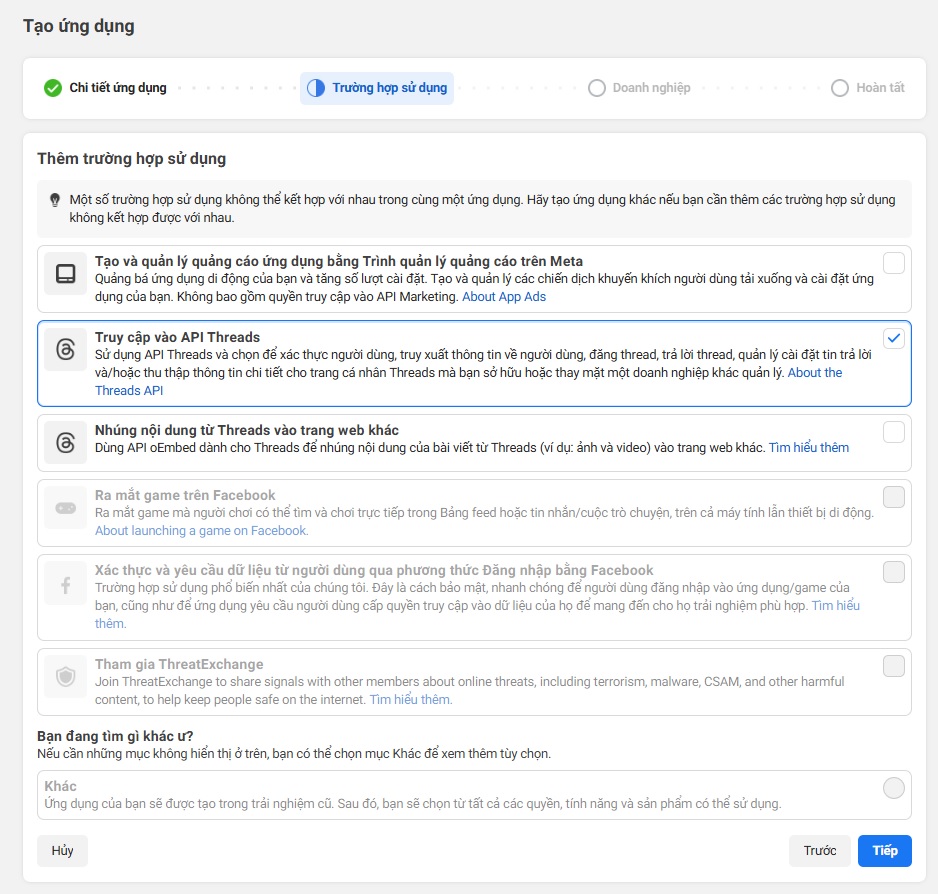The width and height of the screenshot is (938, 894).
Task: Check the Meta ads manager use case checkbox
Action: (894, 263)
